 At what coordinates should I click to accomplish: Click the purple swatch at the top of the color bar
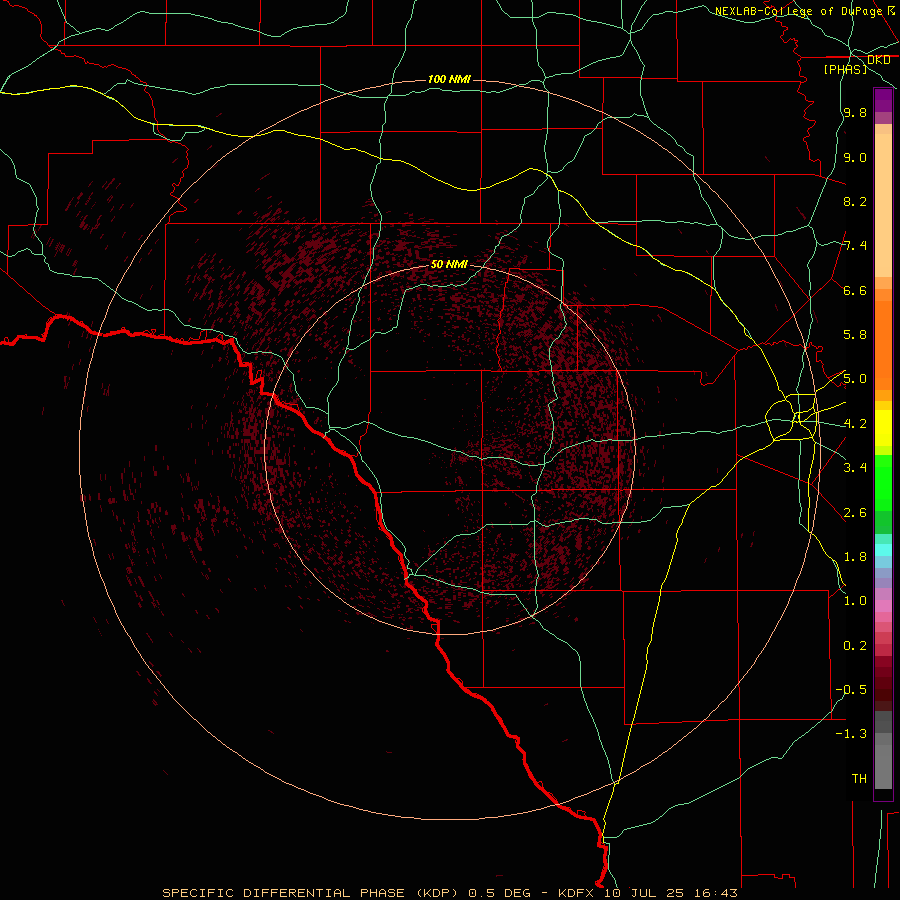coord(883,100)
